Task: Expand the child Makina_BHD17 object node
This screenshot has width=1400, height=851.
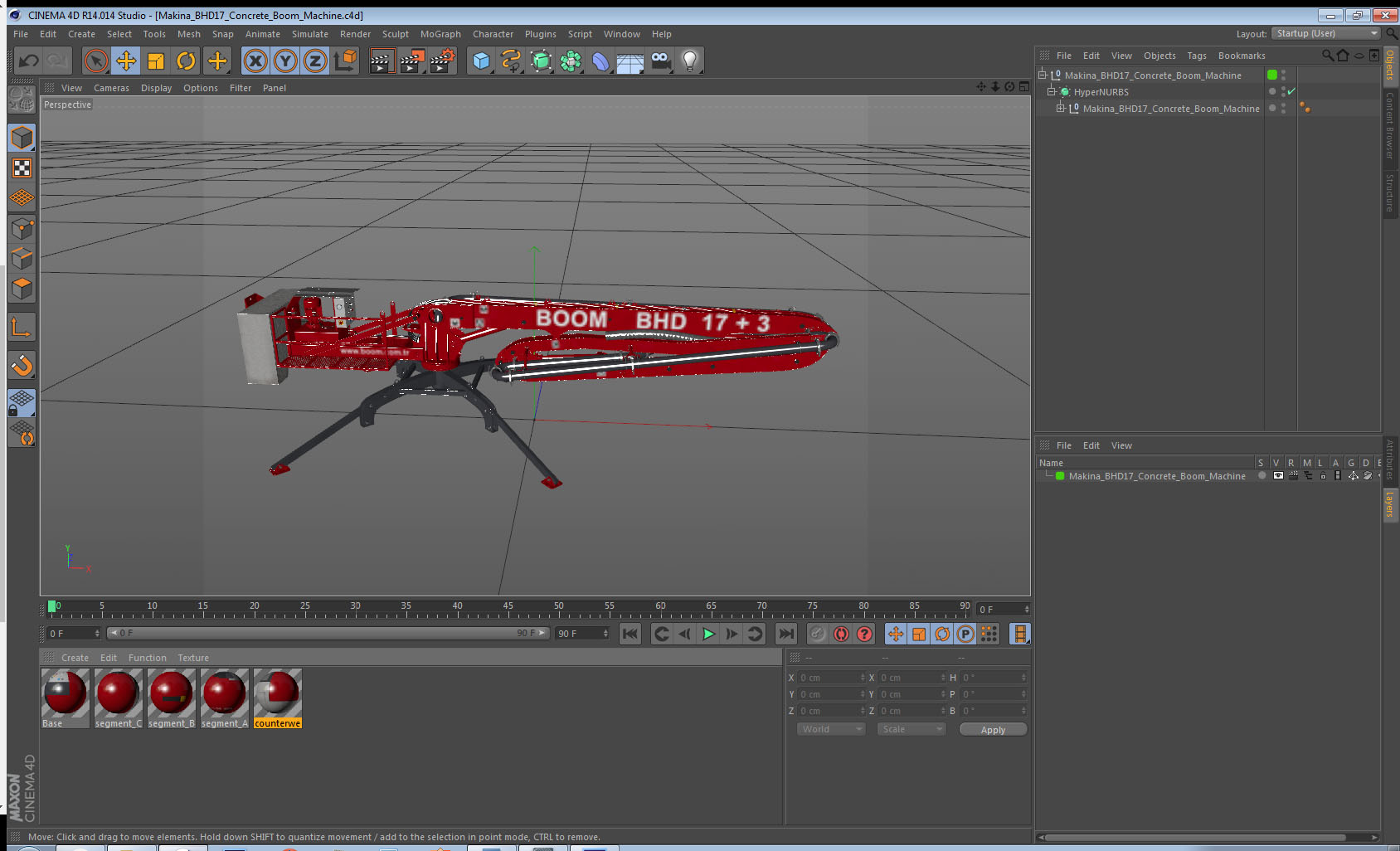Action: [1060, 108]
